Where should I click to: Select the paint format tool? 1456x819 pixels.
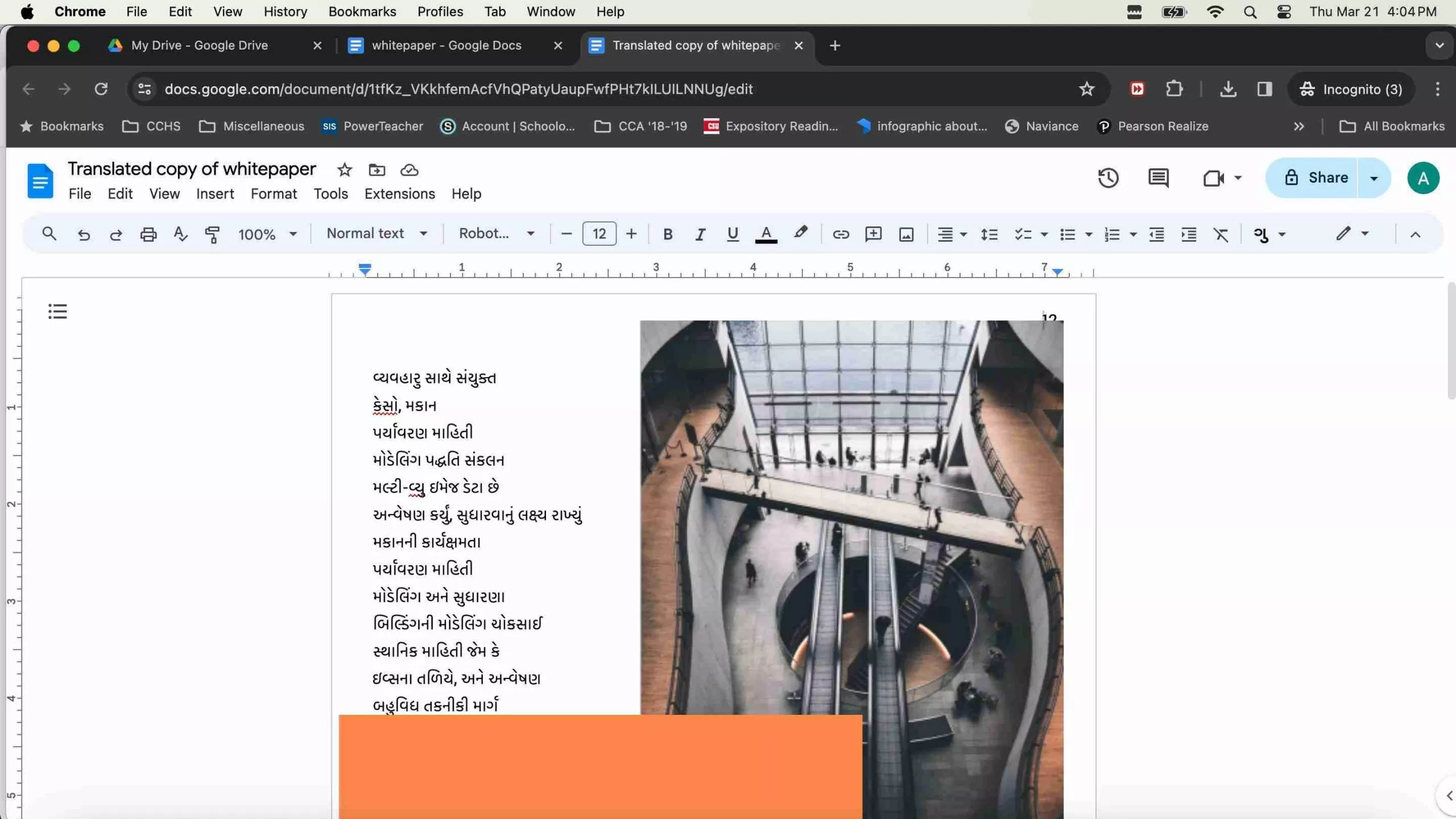(212, 234)
